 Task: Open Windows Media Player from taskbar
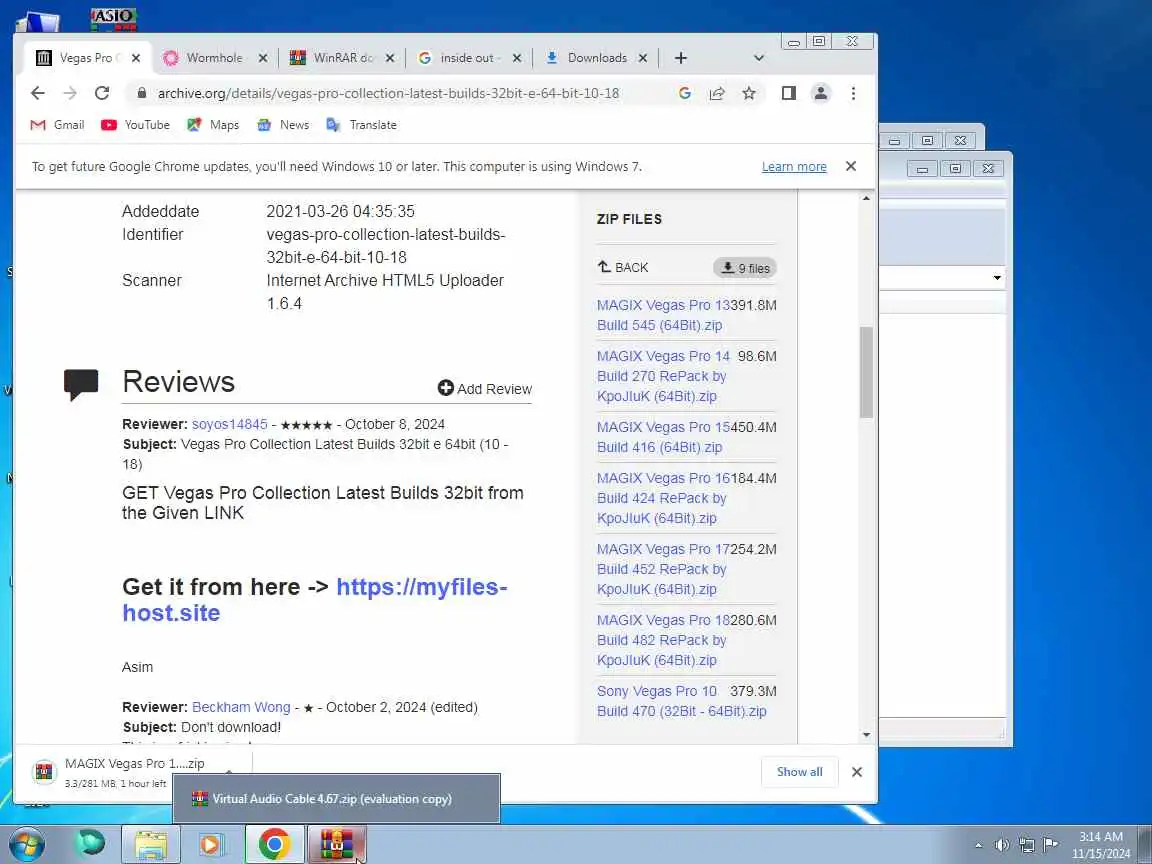(x=210, y=845)
